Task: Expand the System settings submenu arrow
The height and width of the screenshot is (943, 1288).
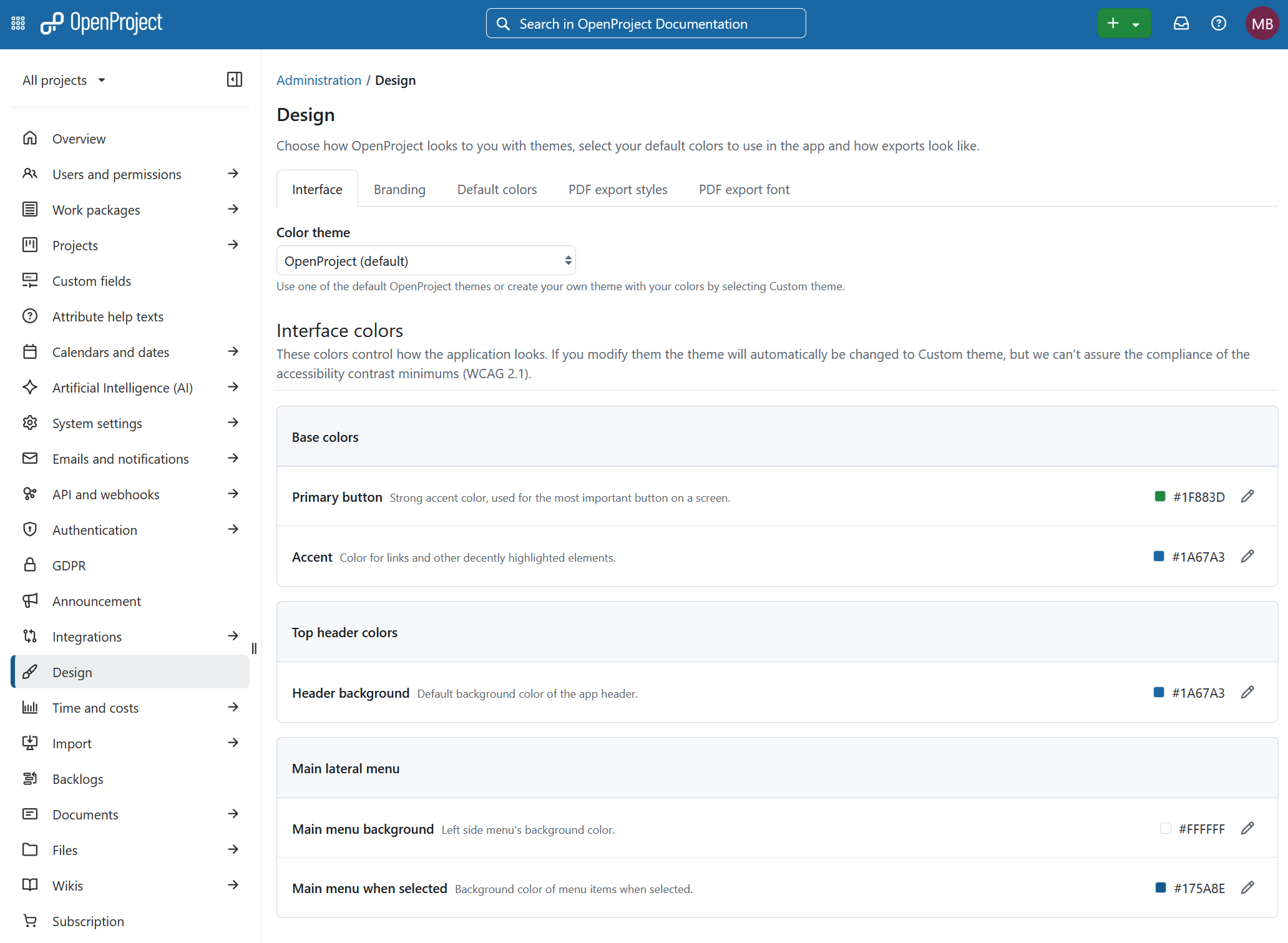Action: click(233, 423)
